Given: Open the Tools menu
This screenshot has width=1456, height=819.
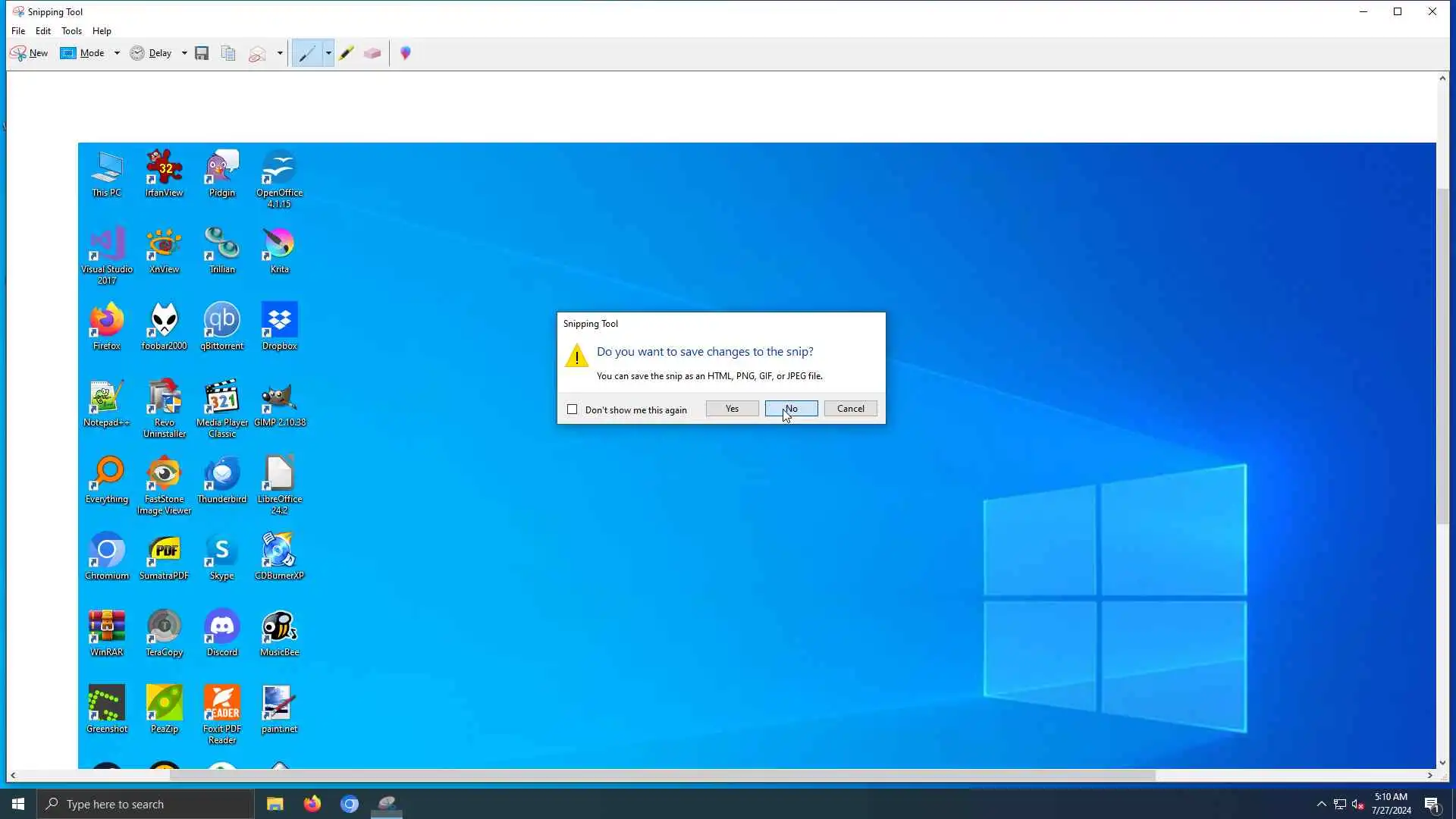Looking at the screenshot, I should point(71,31).
